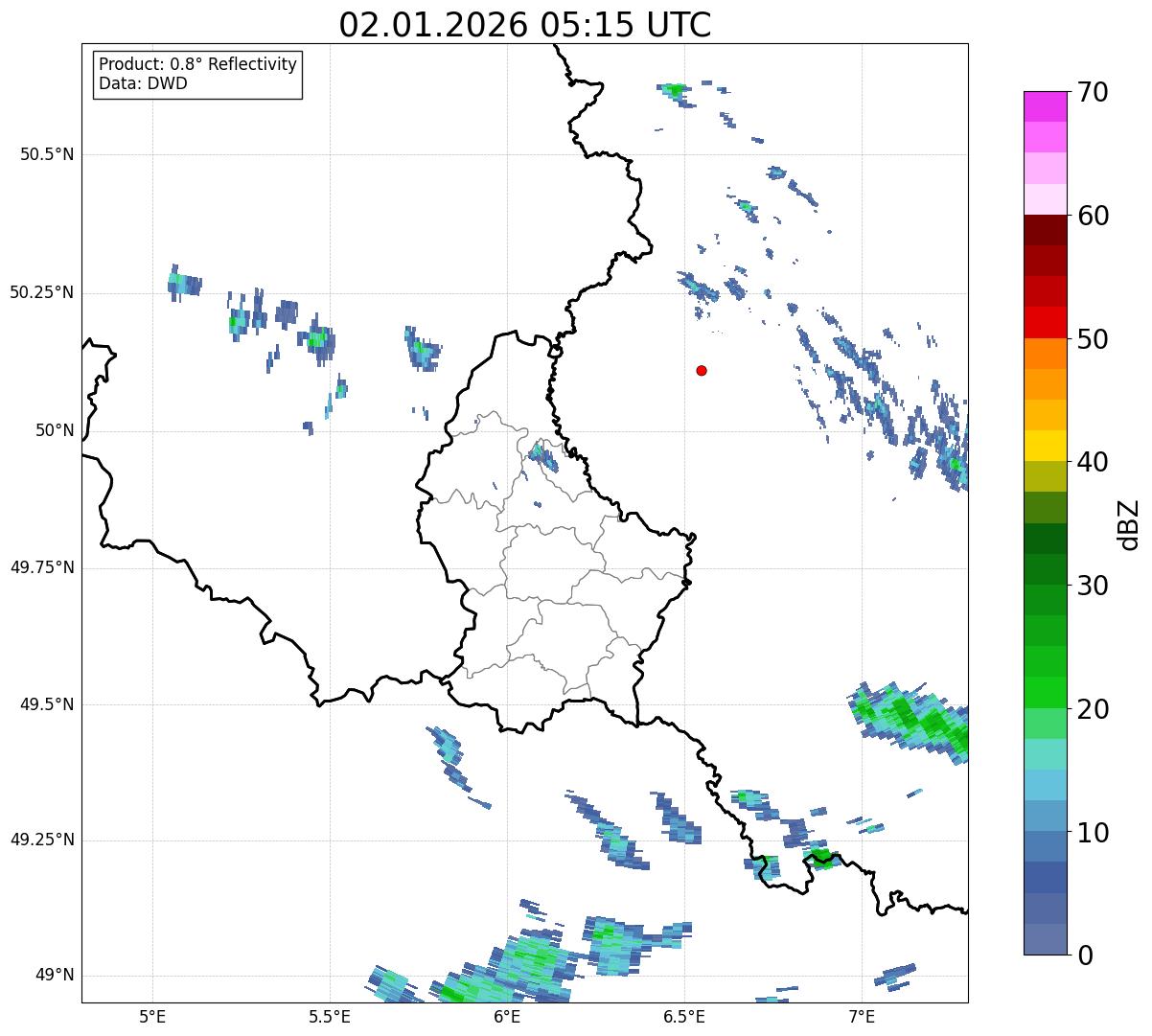
Task: Click the 49.5°N latitude label
Action: click(47, 705)
